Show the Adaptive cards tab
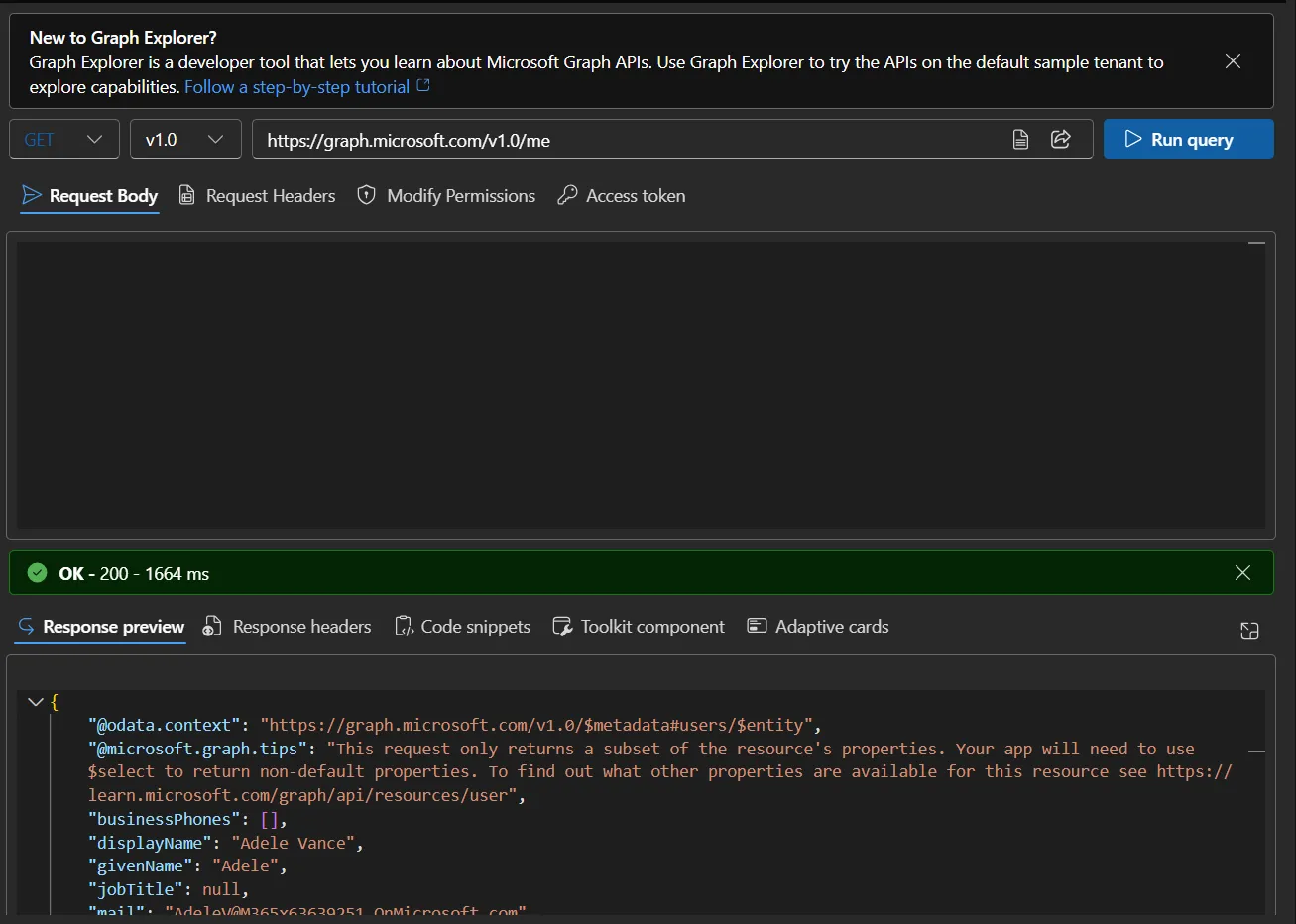The image size is (1296, 924). coord(818,627)
